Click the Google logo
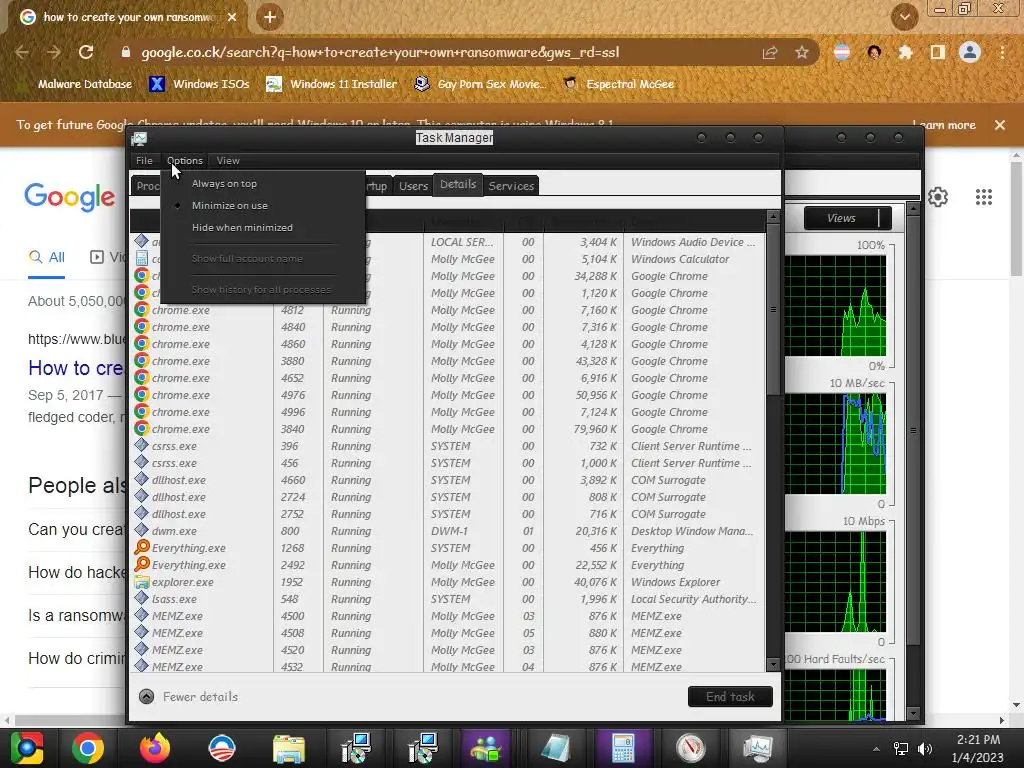This screenshot has width=1024, height=768. pyautogui.click(x=69, y=197)
